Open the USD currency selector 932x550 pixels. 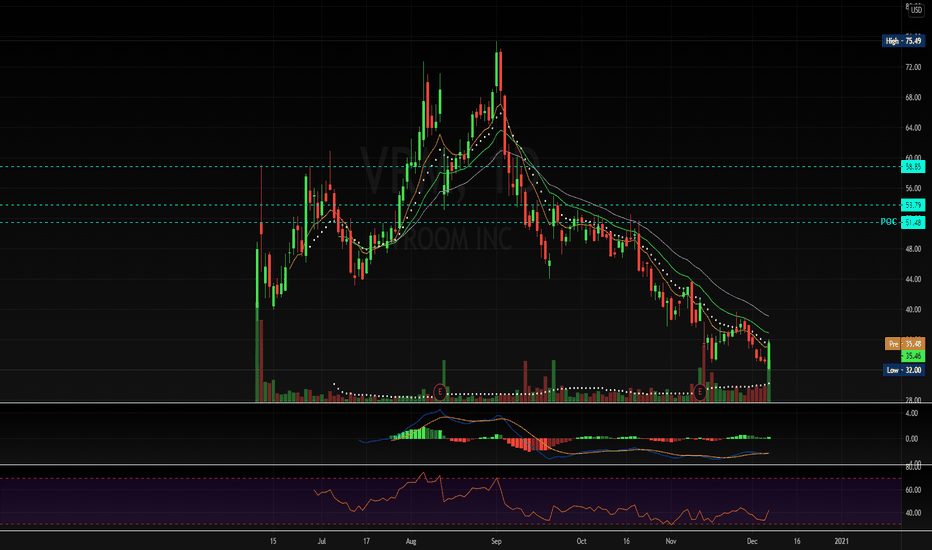point(916,10)
